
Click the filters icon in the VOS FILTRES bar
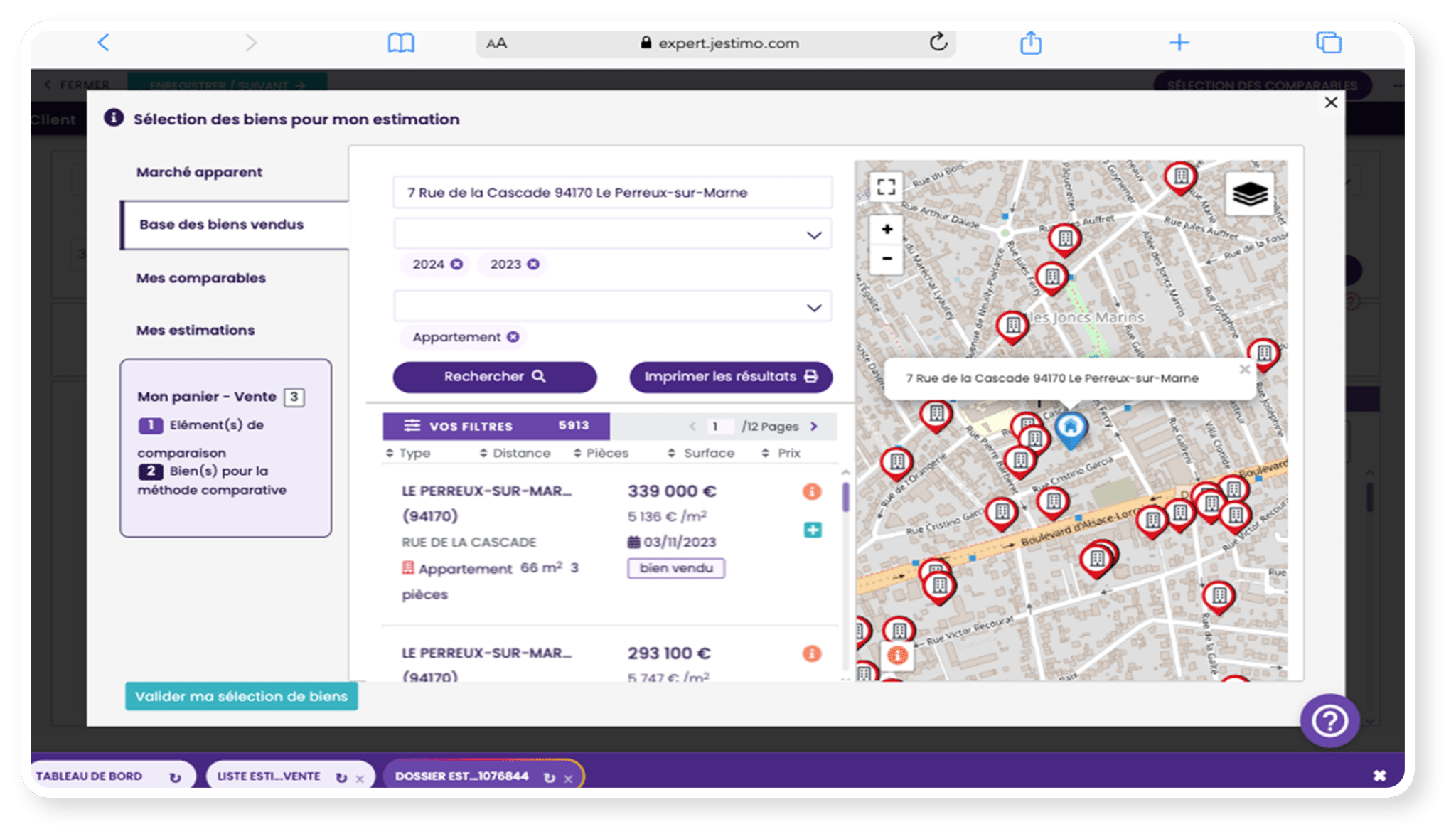(x=413, y=426)
